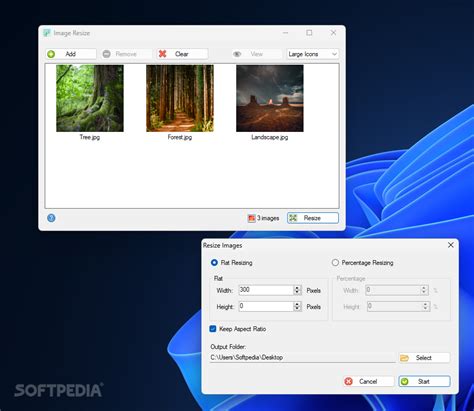The image size is (474, 411).
Task: Cancel the Resize Images dialog
Action: pos(368,381)
